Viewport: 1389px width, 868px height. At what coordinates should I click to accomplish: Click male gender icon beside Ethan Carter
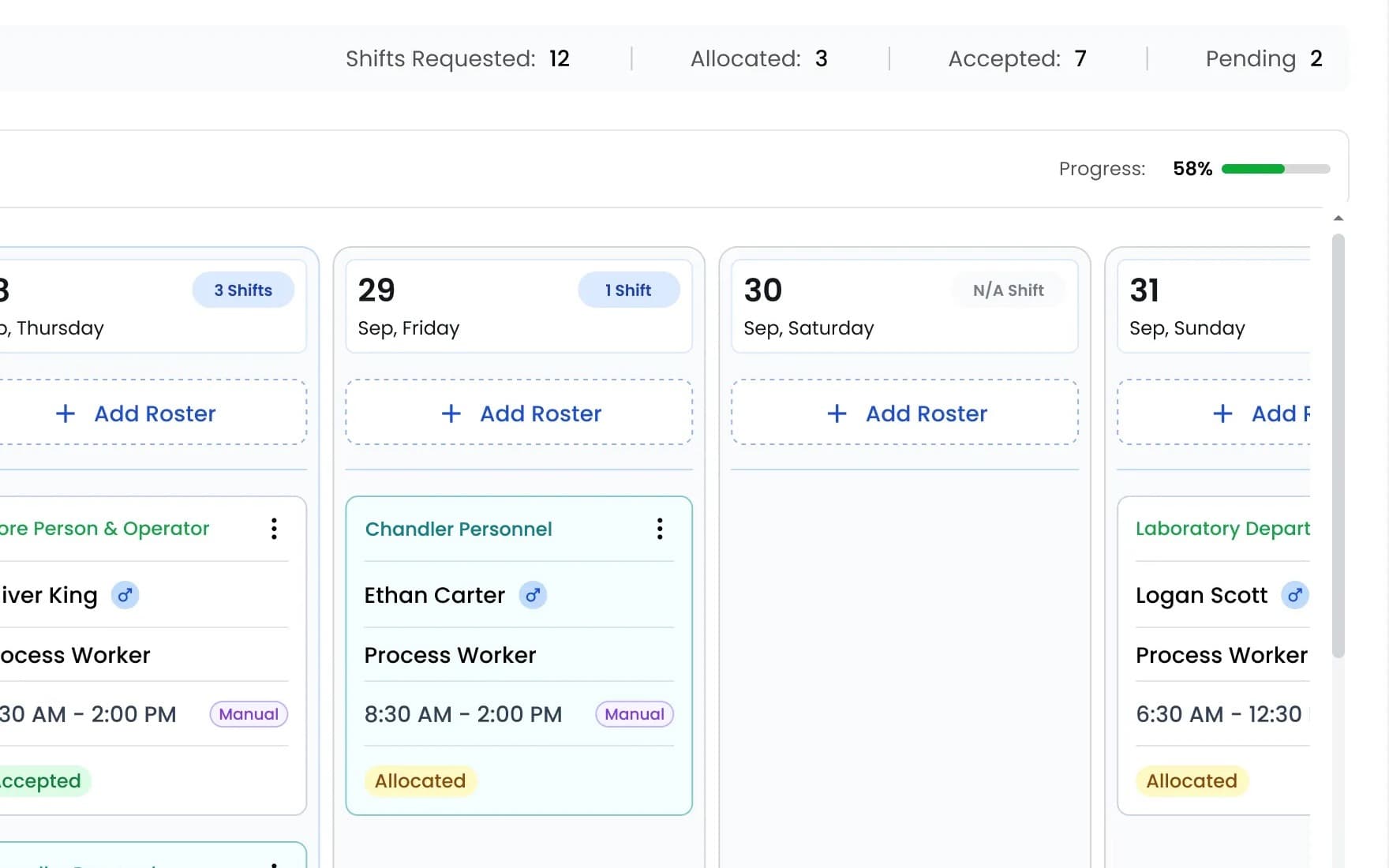point(533,595)
